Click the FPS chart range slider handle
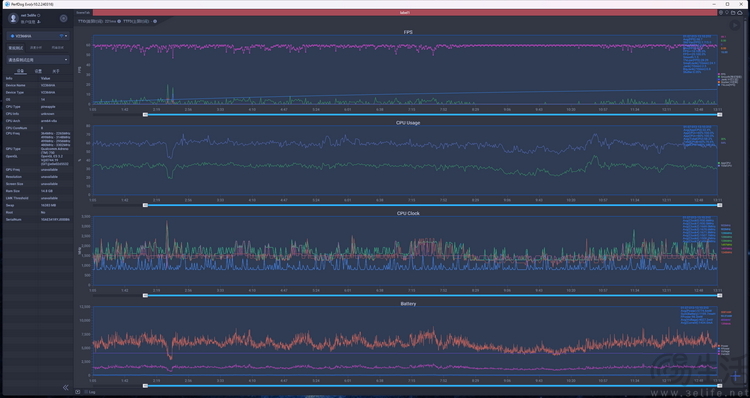 [x=145, y=115]
